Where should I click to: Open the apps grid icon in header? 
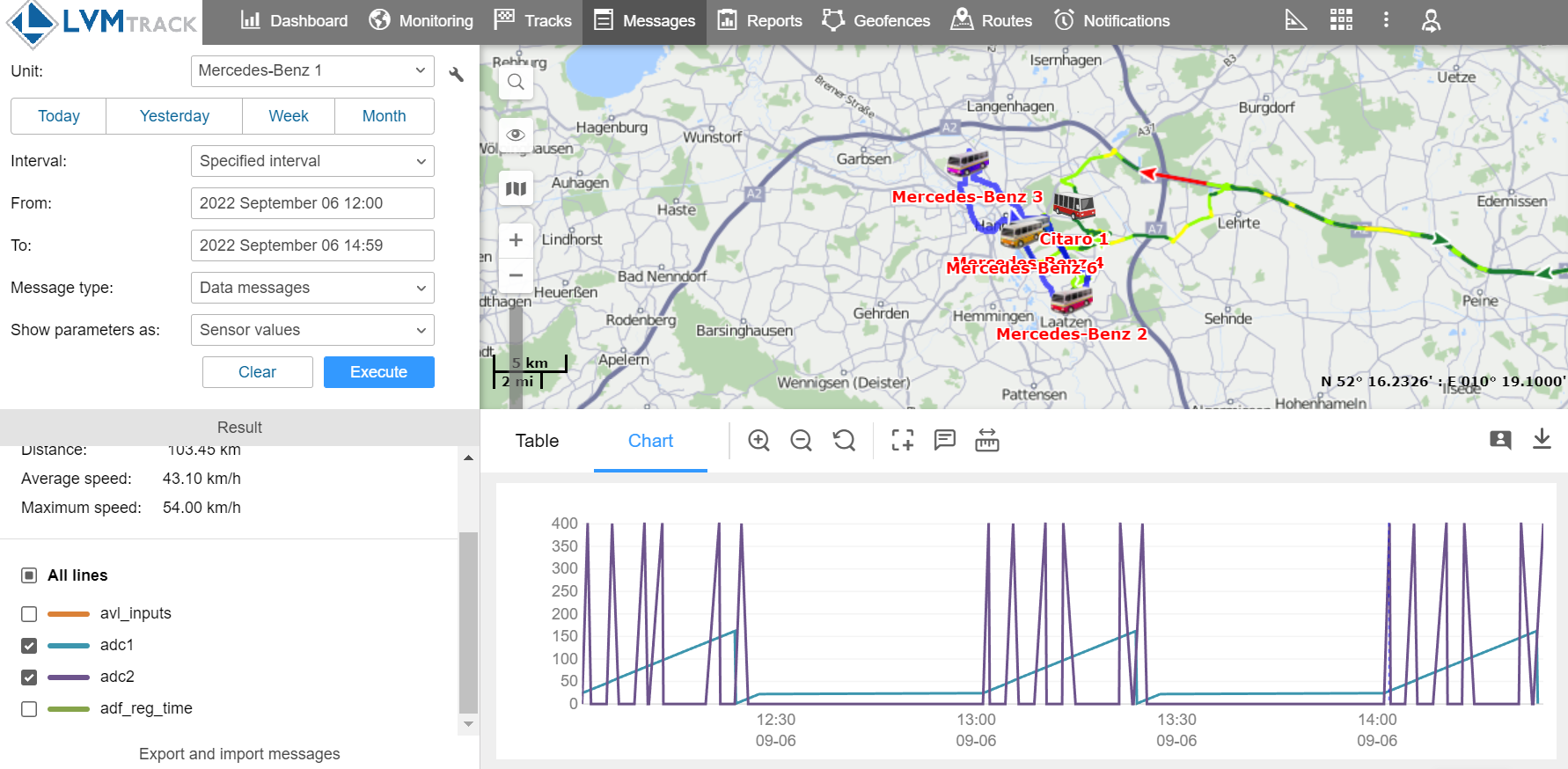click(1341, 20)
